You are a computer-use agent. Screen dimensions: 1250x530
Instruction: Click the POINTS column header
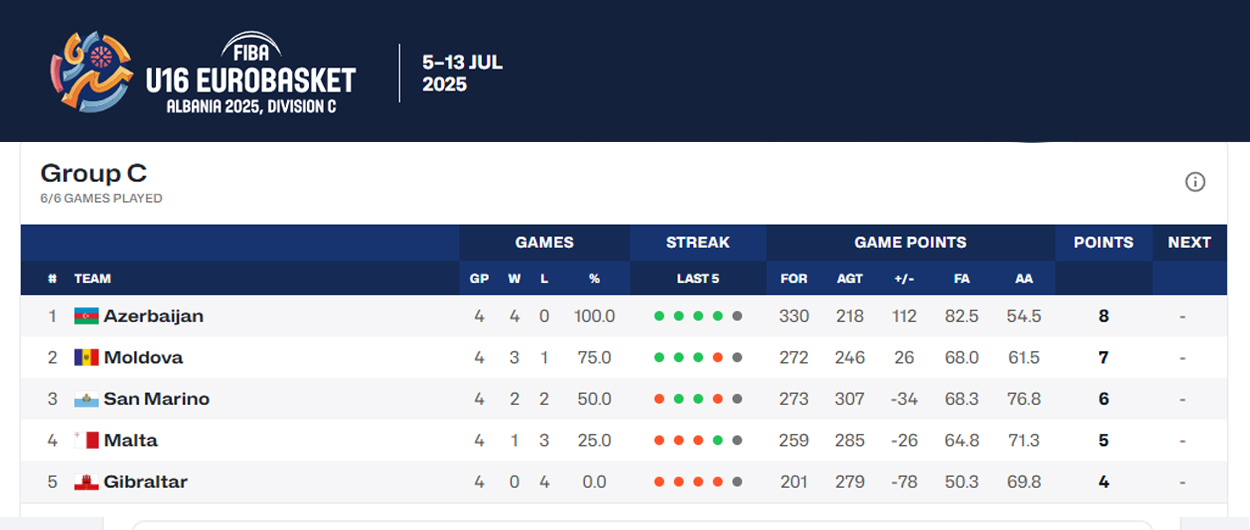point(1103,242)
